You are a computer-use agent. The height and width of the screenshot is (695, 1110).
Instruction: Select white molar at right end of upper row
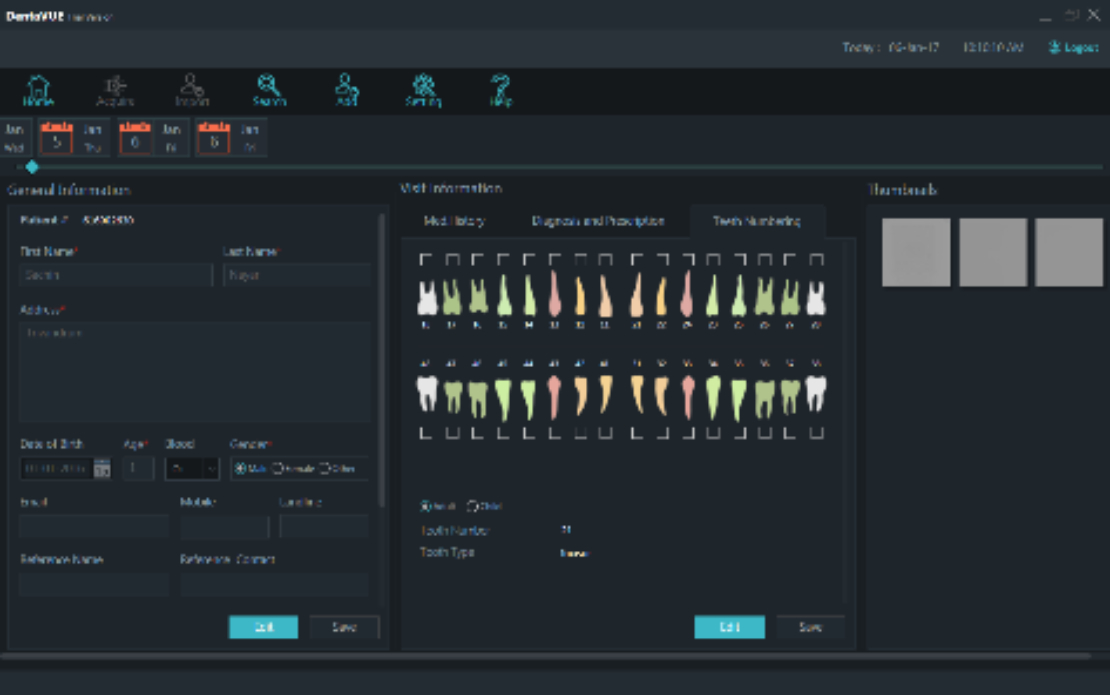[x=816, y=298]
